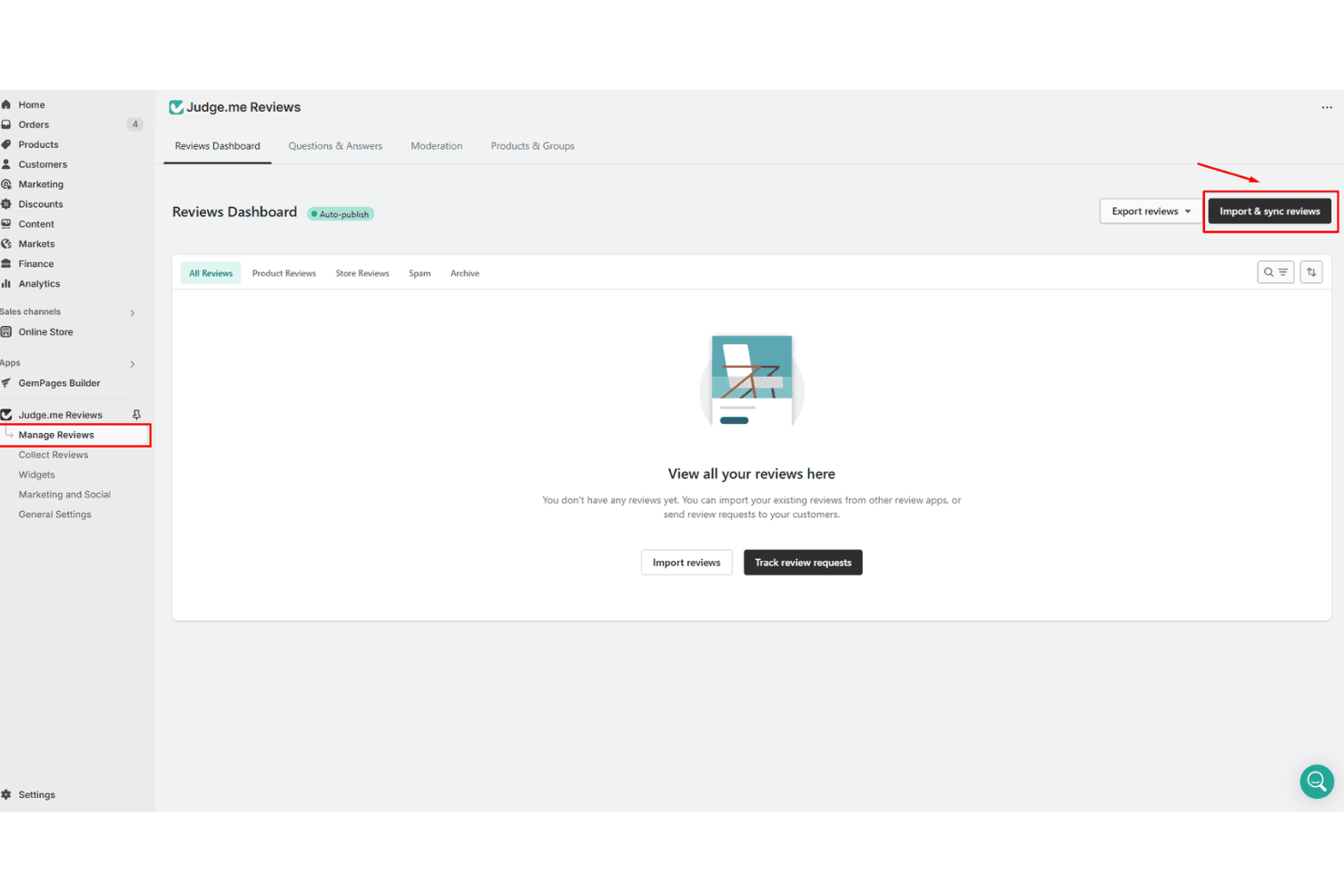This screenshot has width=1344, height=896.
Task: Click the Online Store icon
Action: (x=6, y=332)
